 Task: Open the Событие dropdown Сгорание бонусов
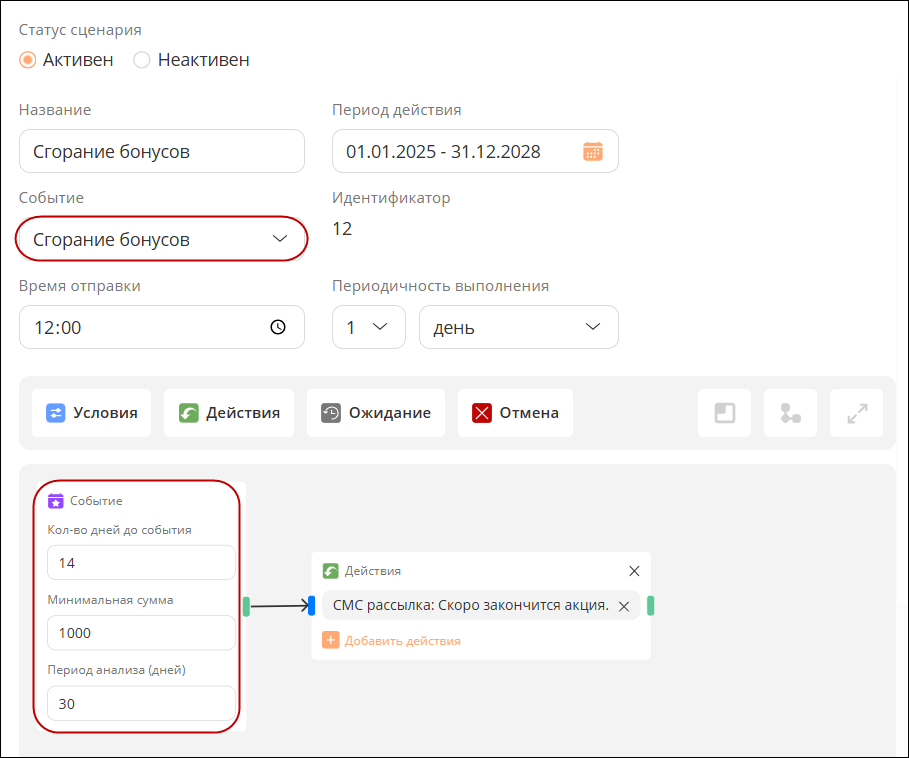(x=162, y=239)
